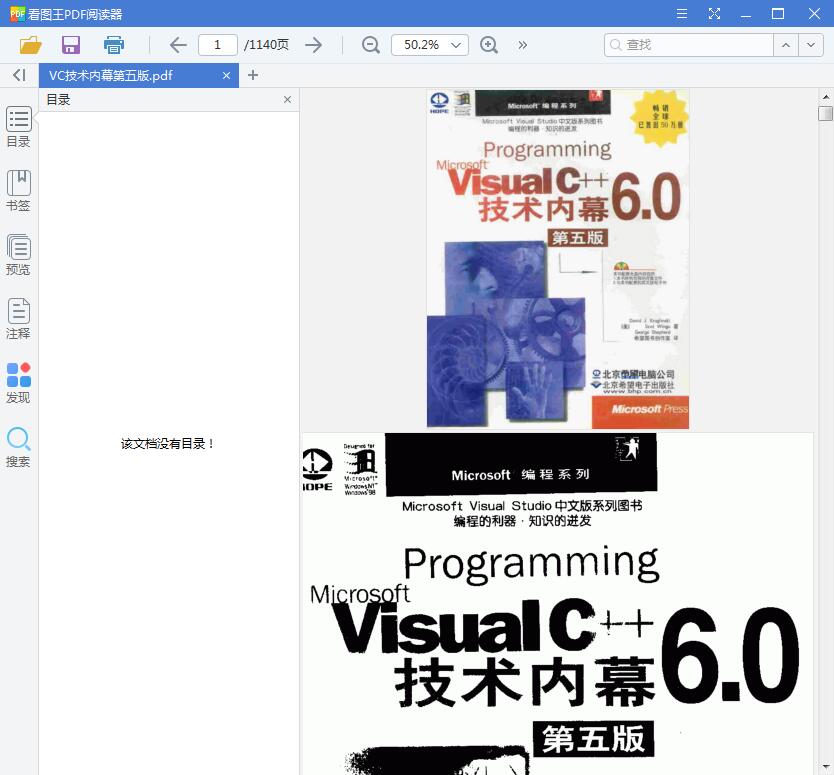834x775 pixels.
Task: Open the zoom level 50.2% dropdown
Action: [430, 45]
